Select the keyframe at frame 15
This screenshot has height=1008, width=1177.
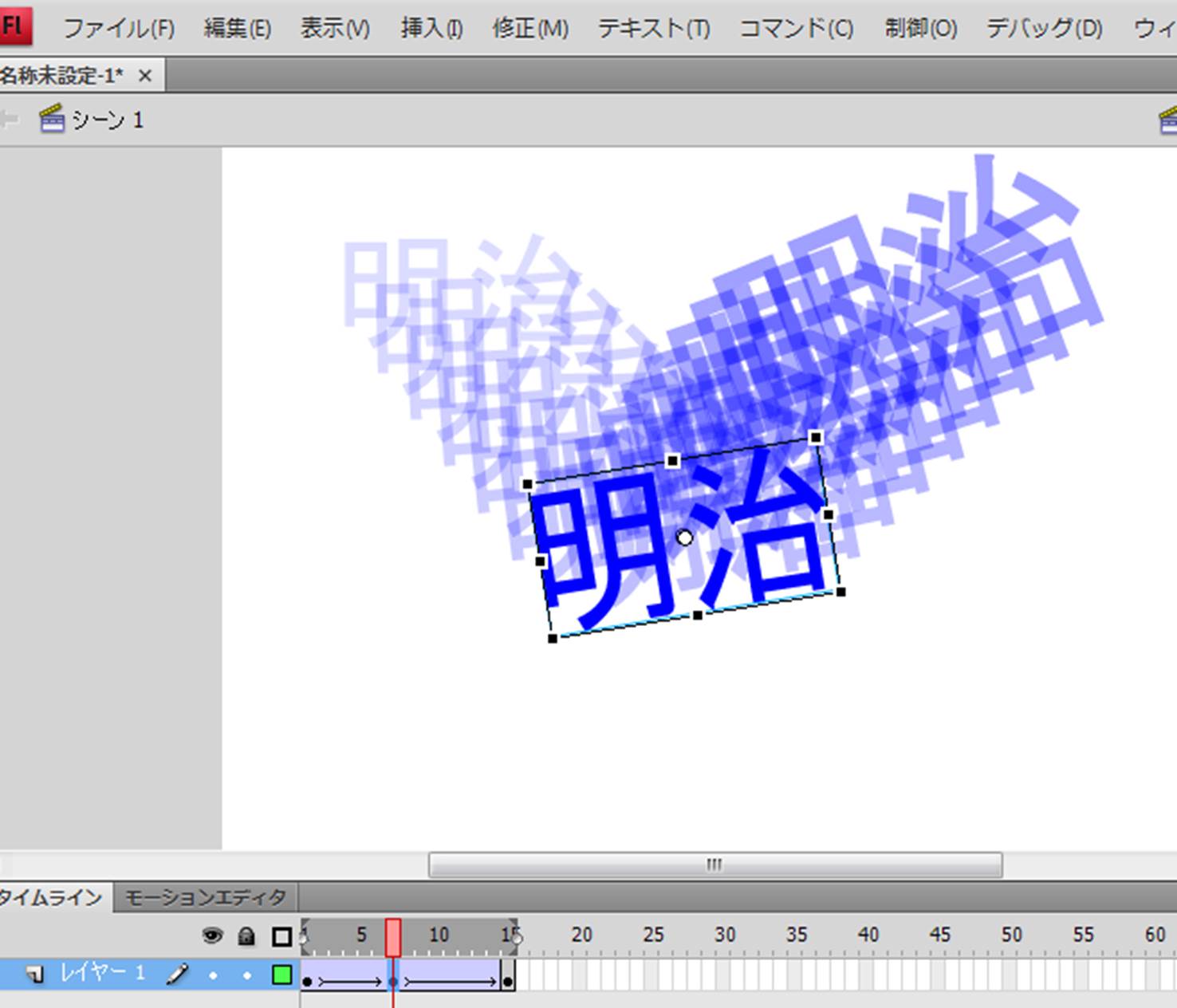click(508, 981)
